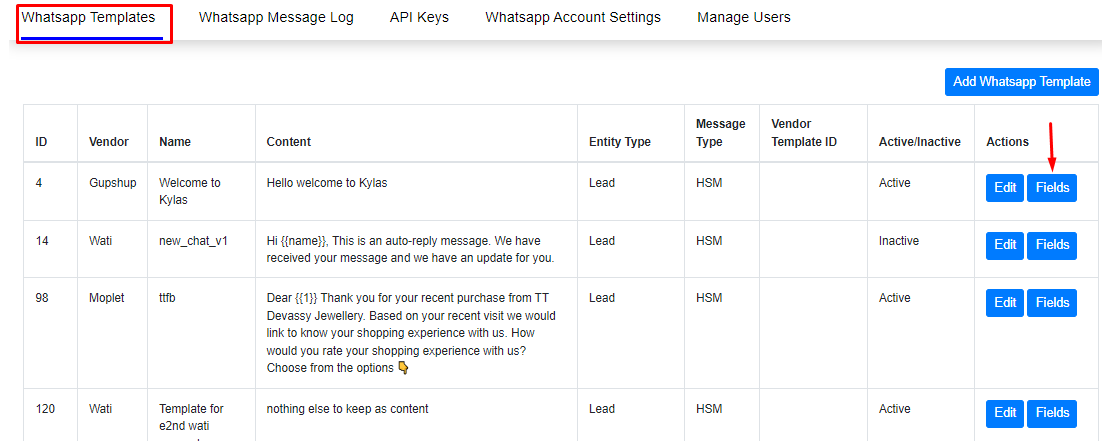Open the API Keys tab
The width and height of the screenshot is (1102, 441).
pos(420,17)
